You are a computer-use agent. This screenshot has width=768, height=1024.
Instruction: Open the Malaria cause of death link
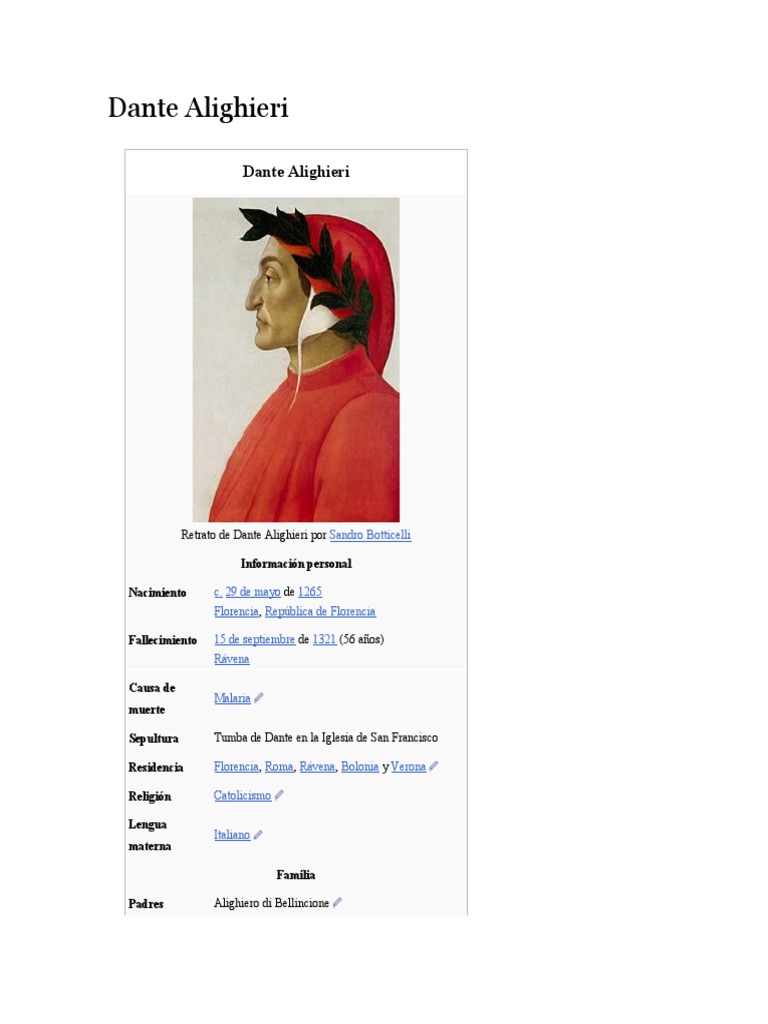pyautogui.click(x=232, y=698)
